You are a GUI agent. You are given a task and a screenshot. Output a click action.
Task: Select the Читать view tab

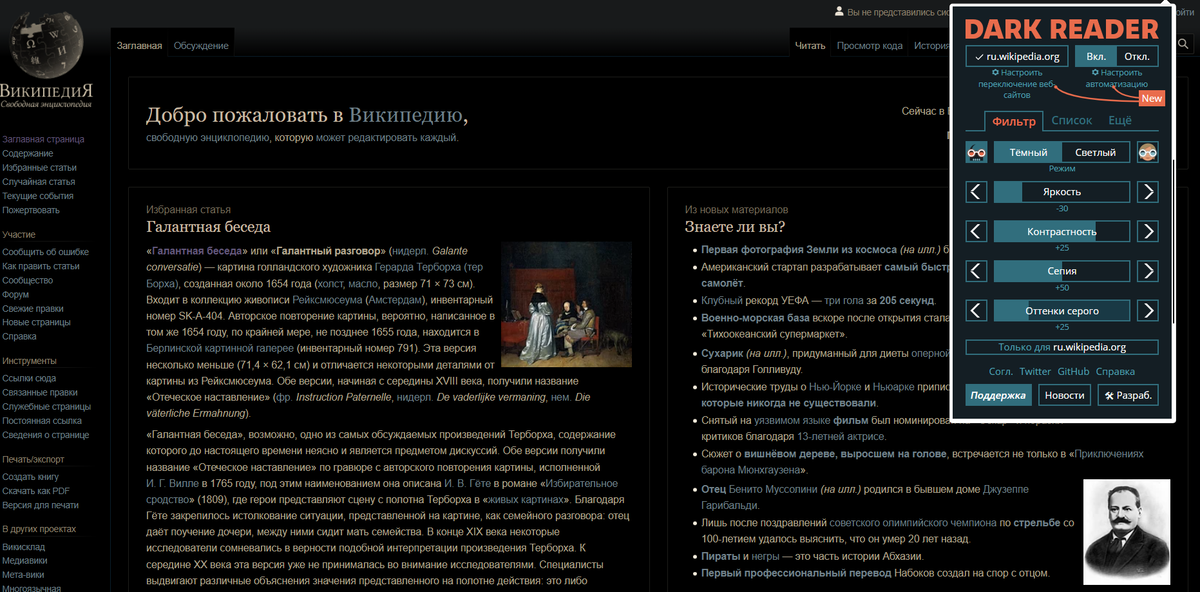coord(810,45)
